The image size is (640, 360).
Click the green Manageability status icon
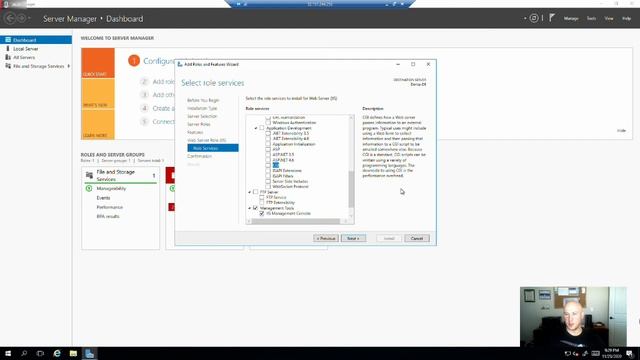[x=89, y=189]
